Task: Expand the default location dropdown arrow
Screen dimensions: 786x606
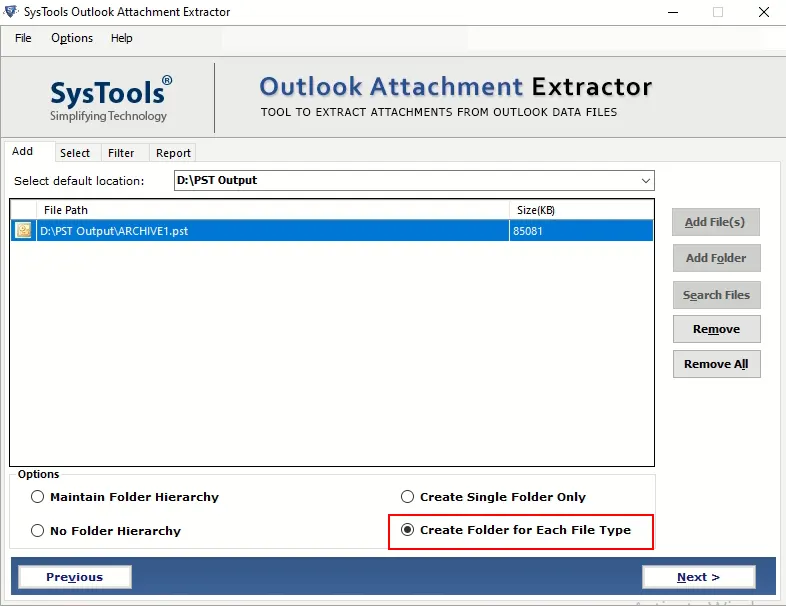Action: pyautogui.click(x=646, y=180)
